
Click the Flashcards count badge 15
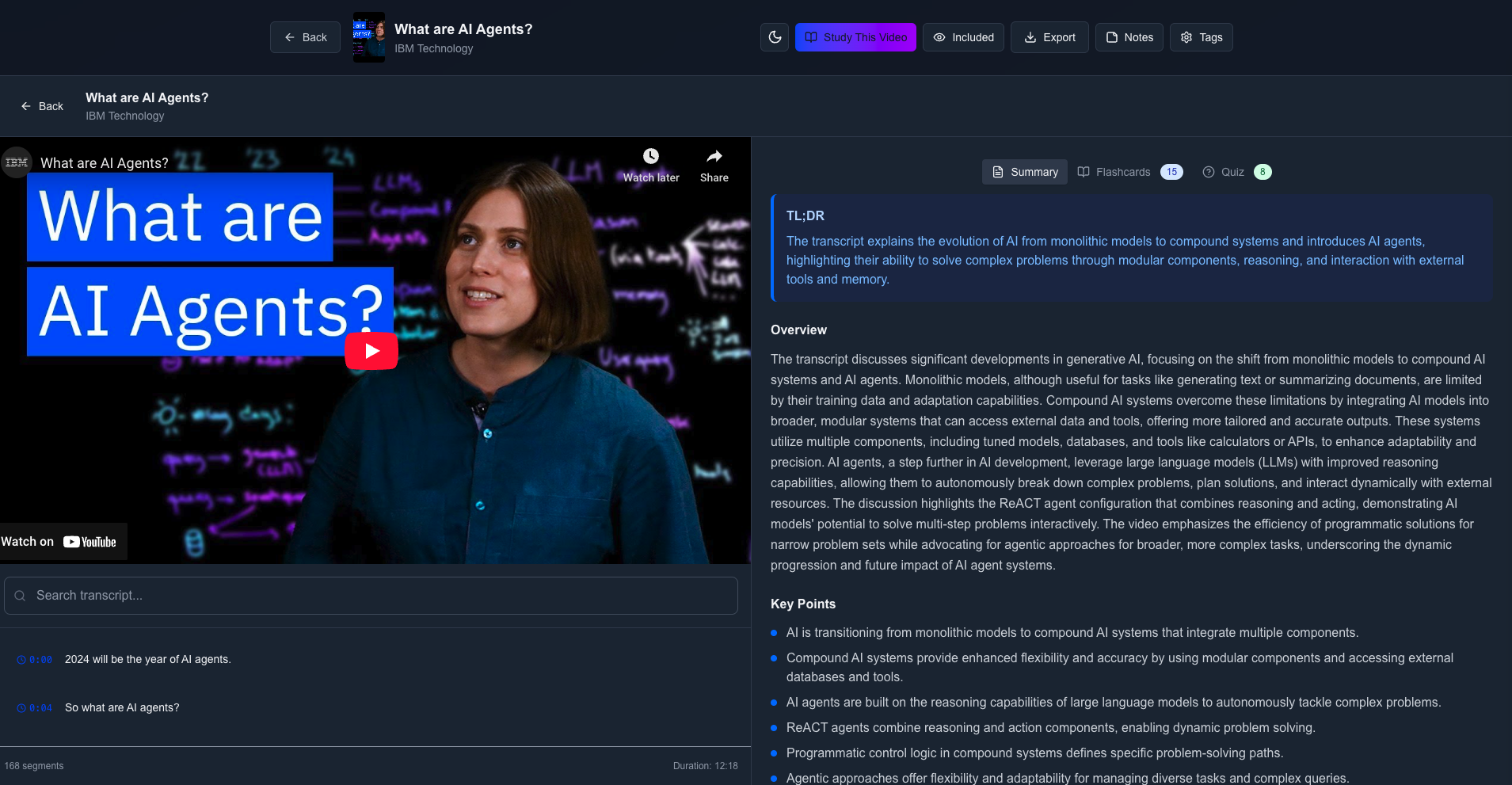pos(1171,172)
